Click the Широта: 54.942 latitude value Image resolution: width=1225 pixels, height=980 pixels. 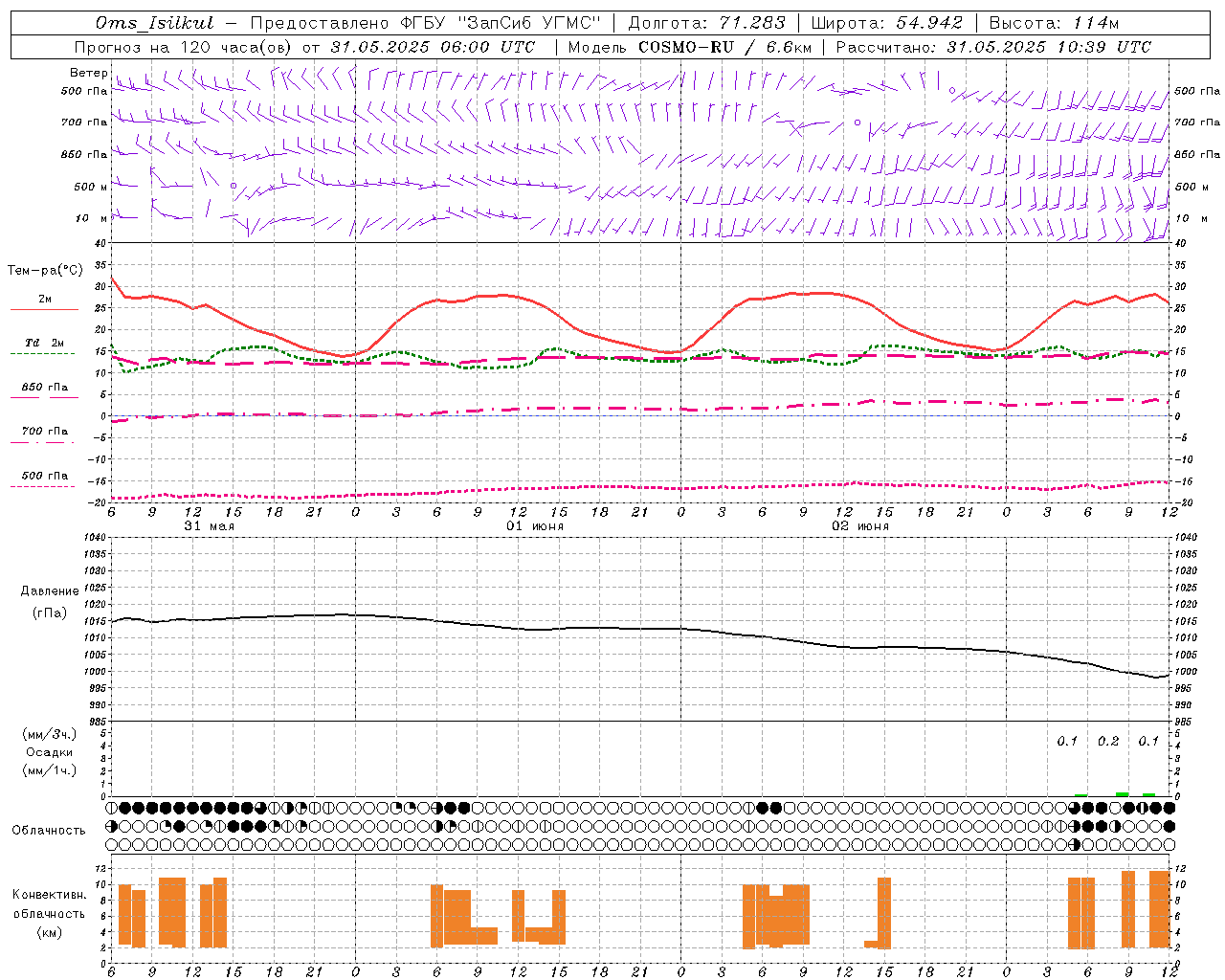pos(887,23)
